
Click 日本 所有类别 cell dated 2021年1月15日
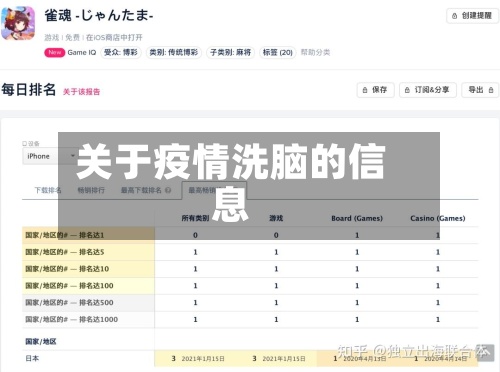[x=195, y=359]
